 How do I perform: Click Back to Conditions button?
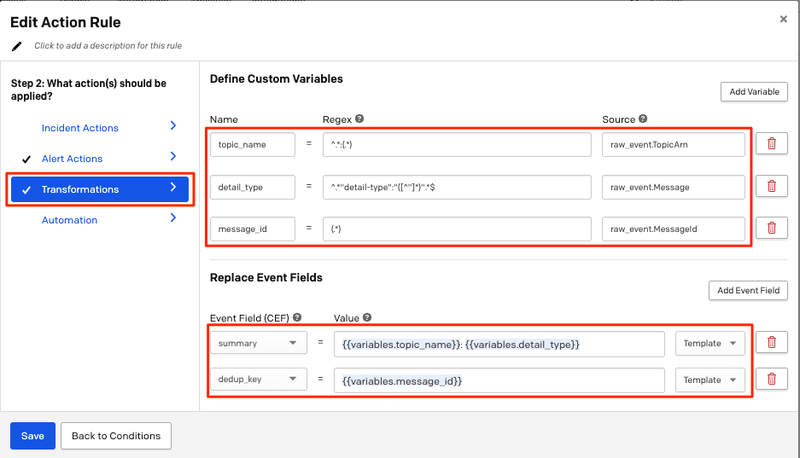pos(116,436)
